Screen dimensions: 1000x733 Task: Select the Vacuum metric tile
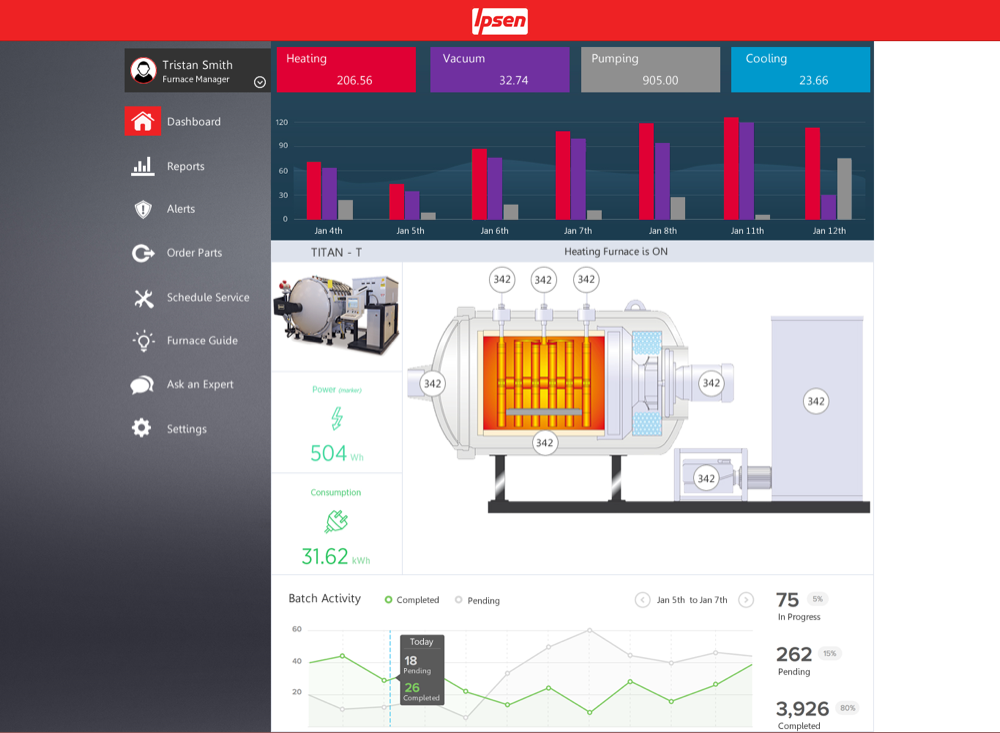[500, 70]
